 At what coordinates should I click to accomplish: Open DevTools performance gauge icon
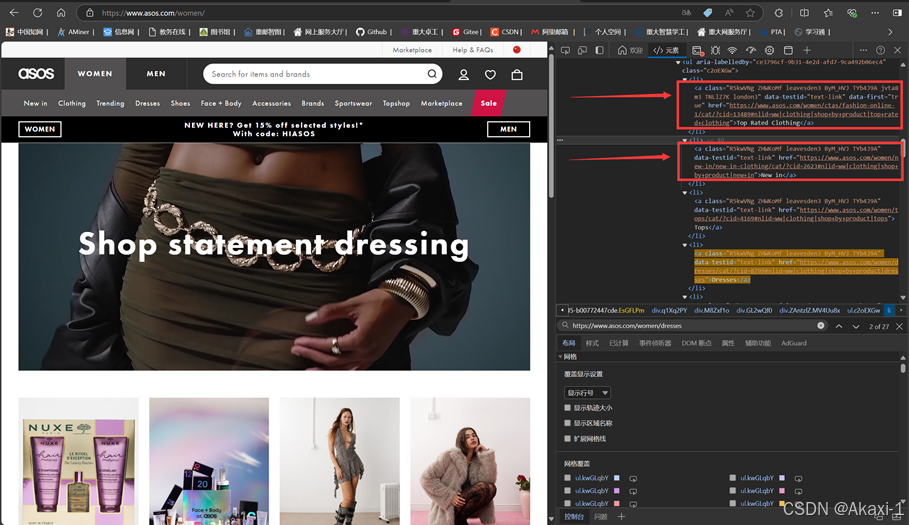coord(751,50)
